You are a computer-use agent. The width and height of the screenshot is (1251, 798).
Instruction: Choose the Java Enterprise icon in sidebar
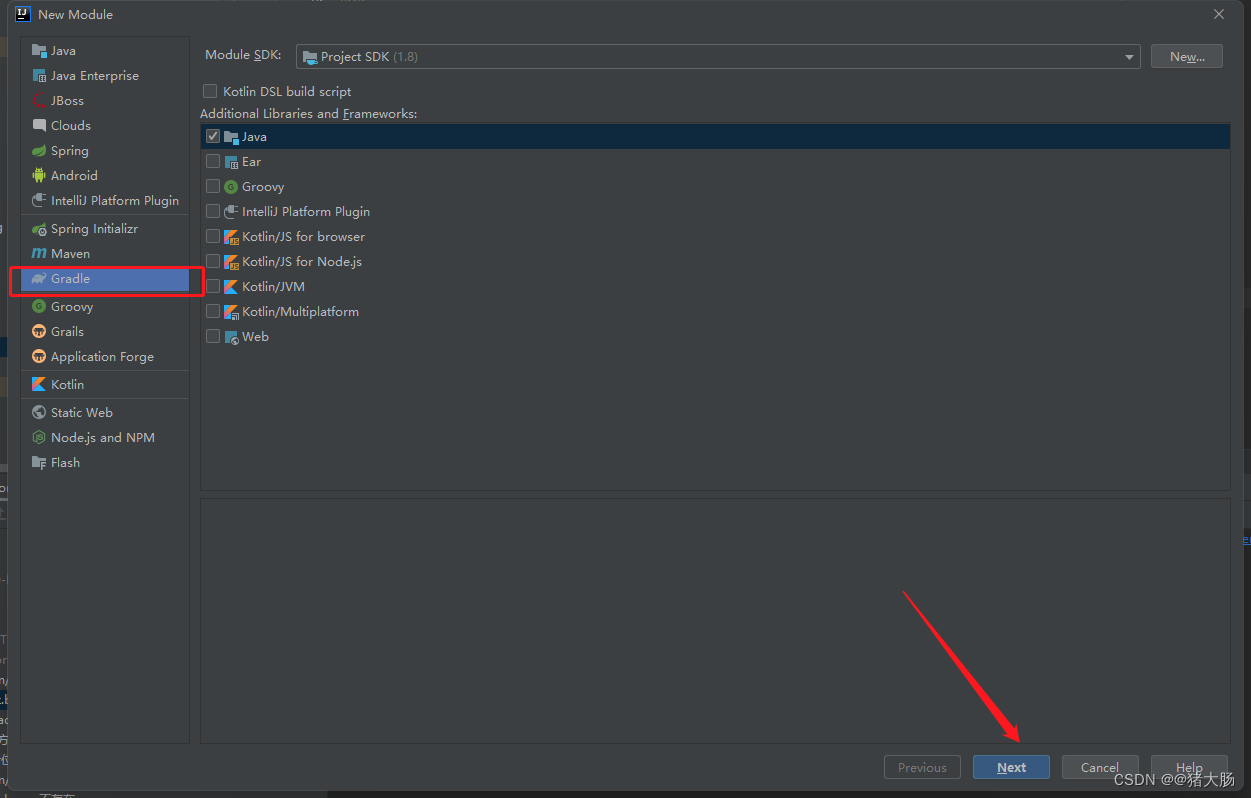coord(39,76)
